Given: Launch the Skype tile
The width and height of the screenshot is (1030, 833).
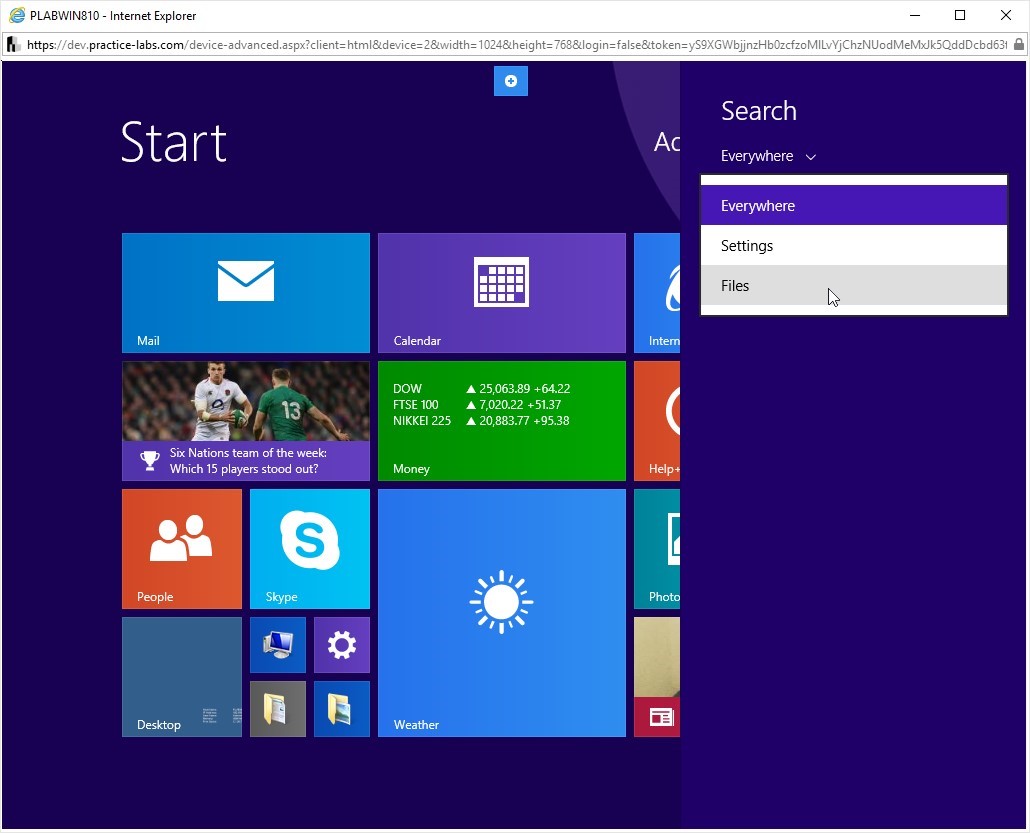Looking at the screenshot, I should click(x=310, y=549).
